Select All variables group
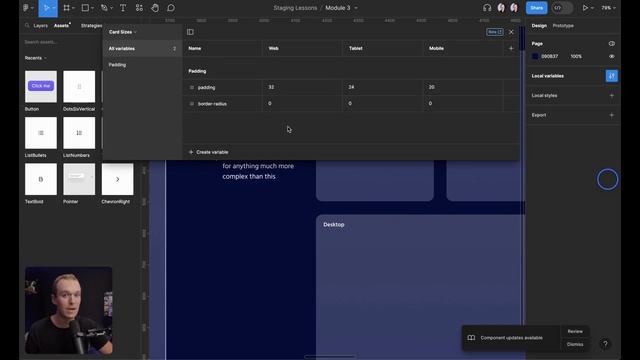Screen dimensions: 640x360 point(142,49)
